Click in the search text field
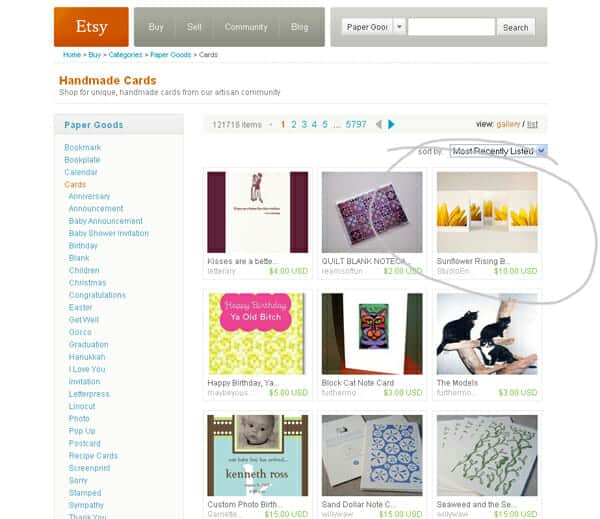The width and height of the screenshot is (600, 519). 451,27
